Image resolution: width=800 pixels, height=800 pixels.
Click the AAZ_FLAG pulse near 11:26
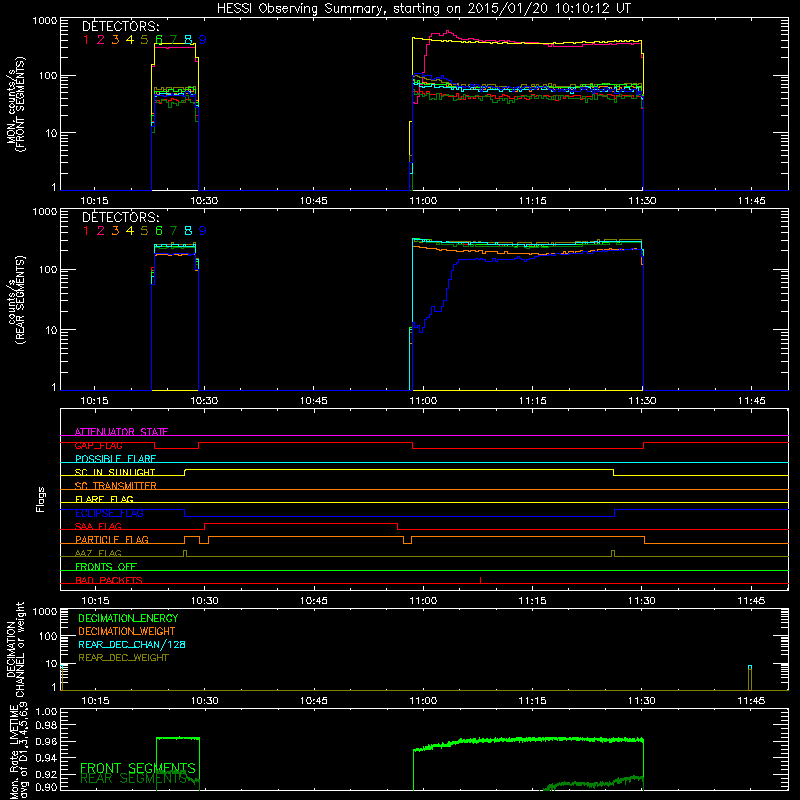point(613,554)
